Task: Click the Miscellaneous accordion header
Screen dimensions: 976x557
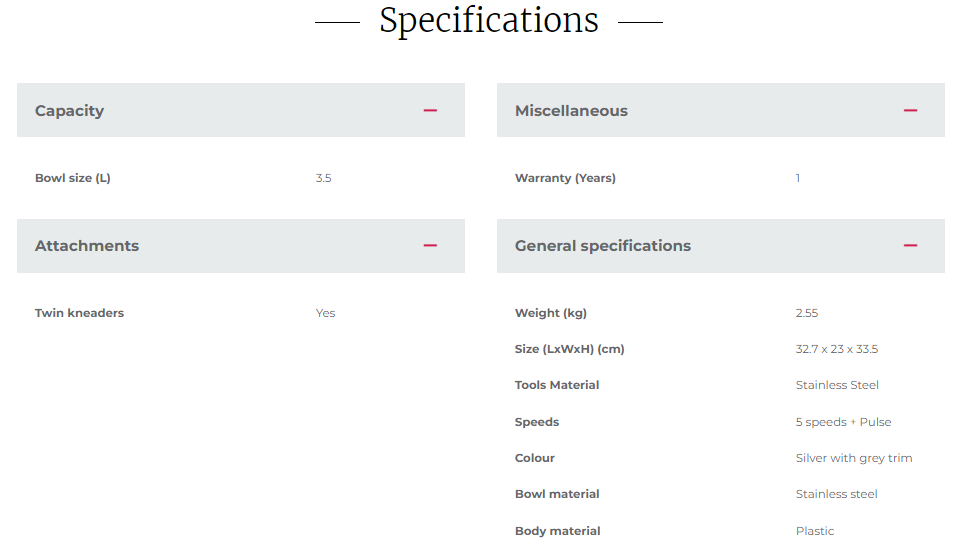Action: [721, 110]
